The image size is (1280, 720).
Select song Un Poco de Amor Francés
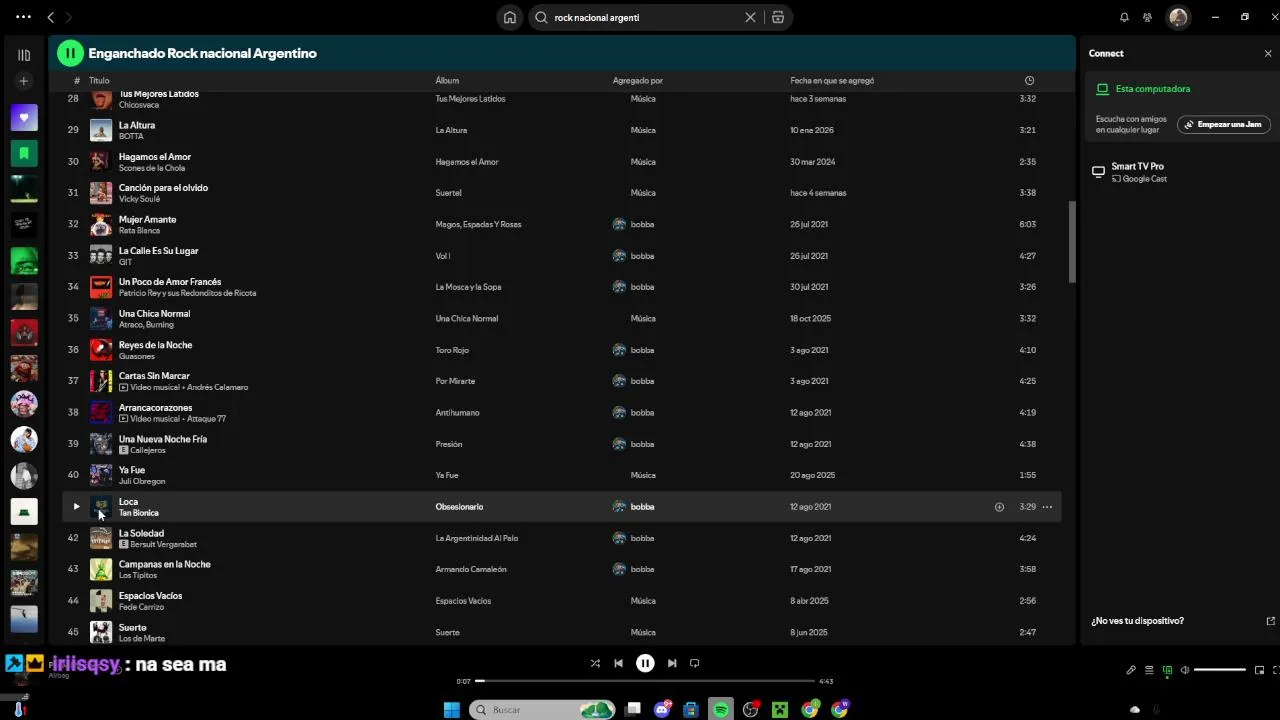[x=170, y=282]
